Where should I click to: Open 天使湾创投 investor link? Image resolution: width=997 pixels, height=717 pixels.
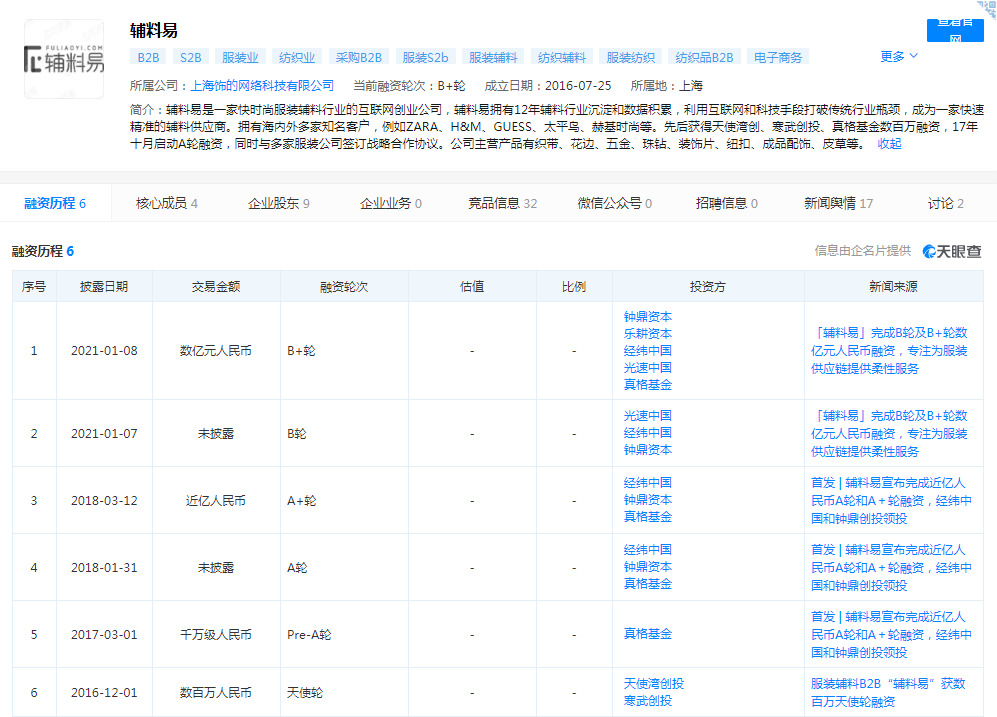pyautogui.click(x=654, y=684)
